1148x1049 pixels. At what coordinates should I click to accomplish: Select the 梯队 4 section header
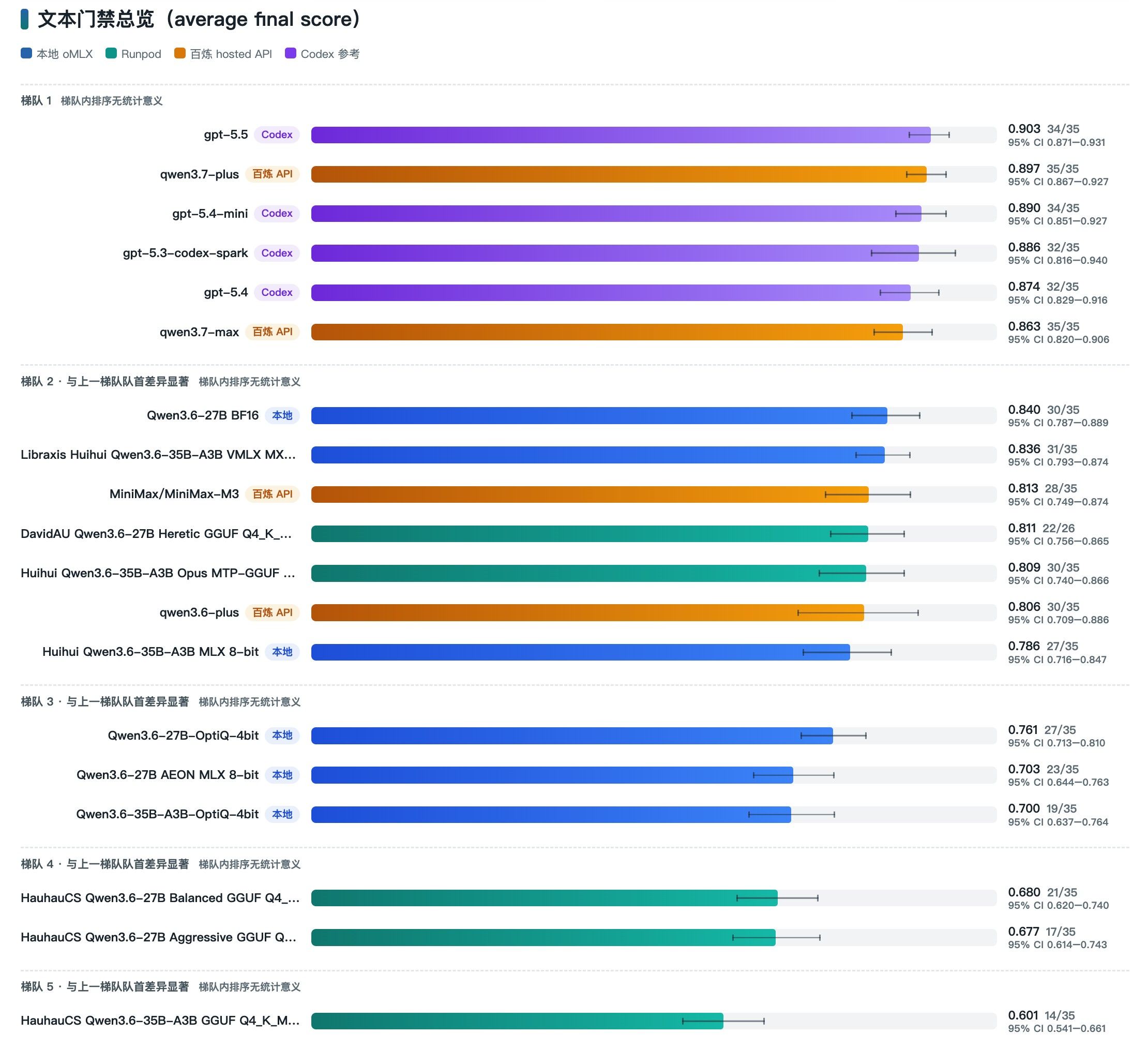pos(105,864)
